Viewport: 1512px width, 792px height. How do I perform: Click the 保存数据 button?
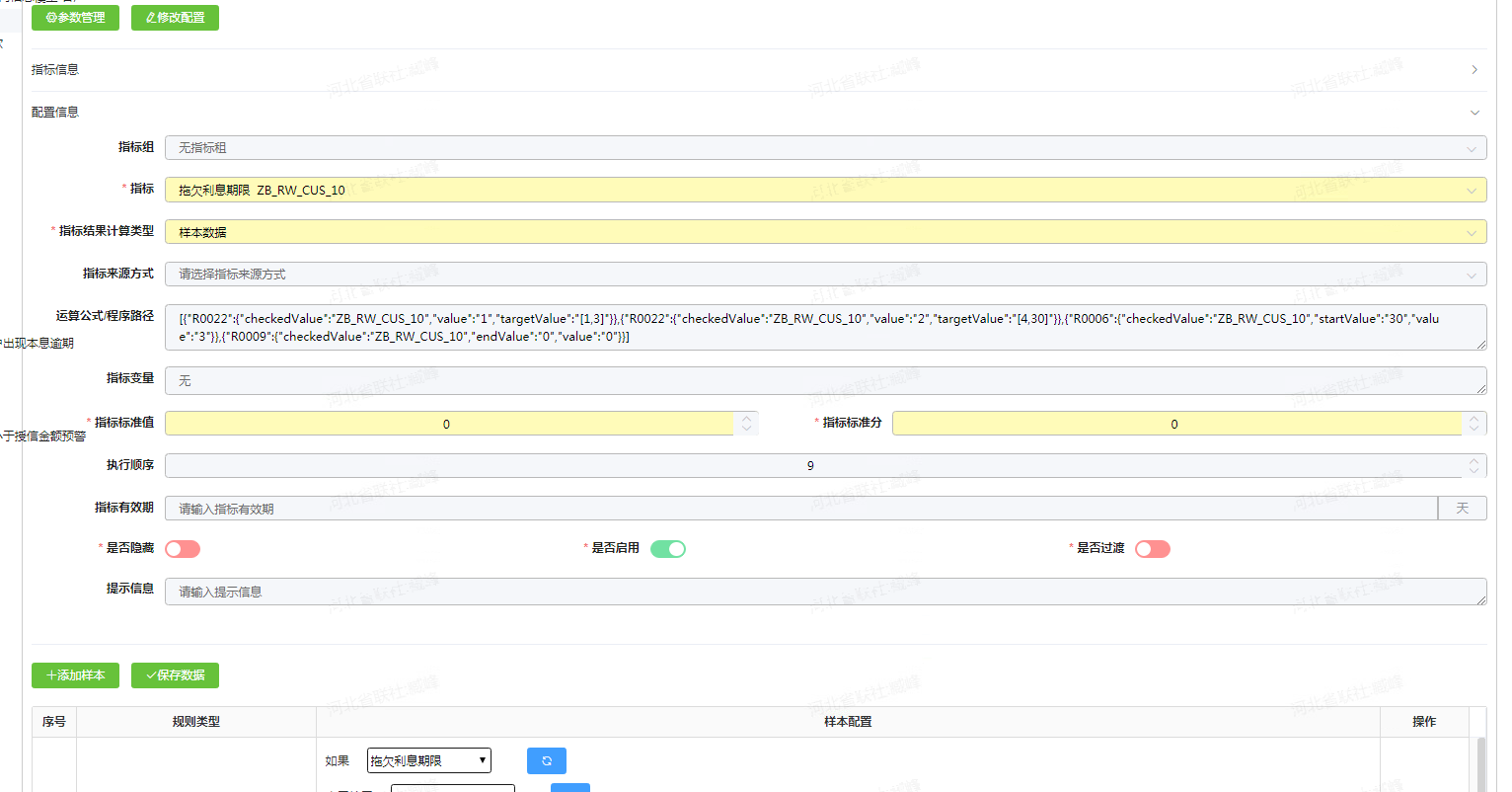[175, 675]
